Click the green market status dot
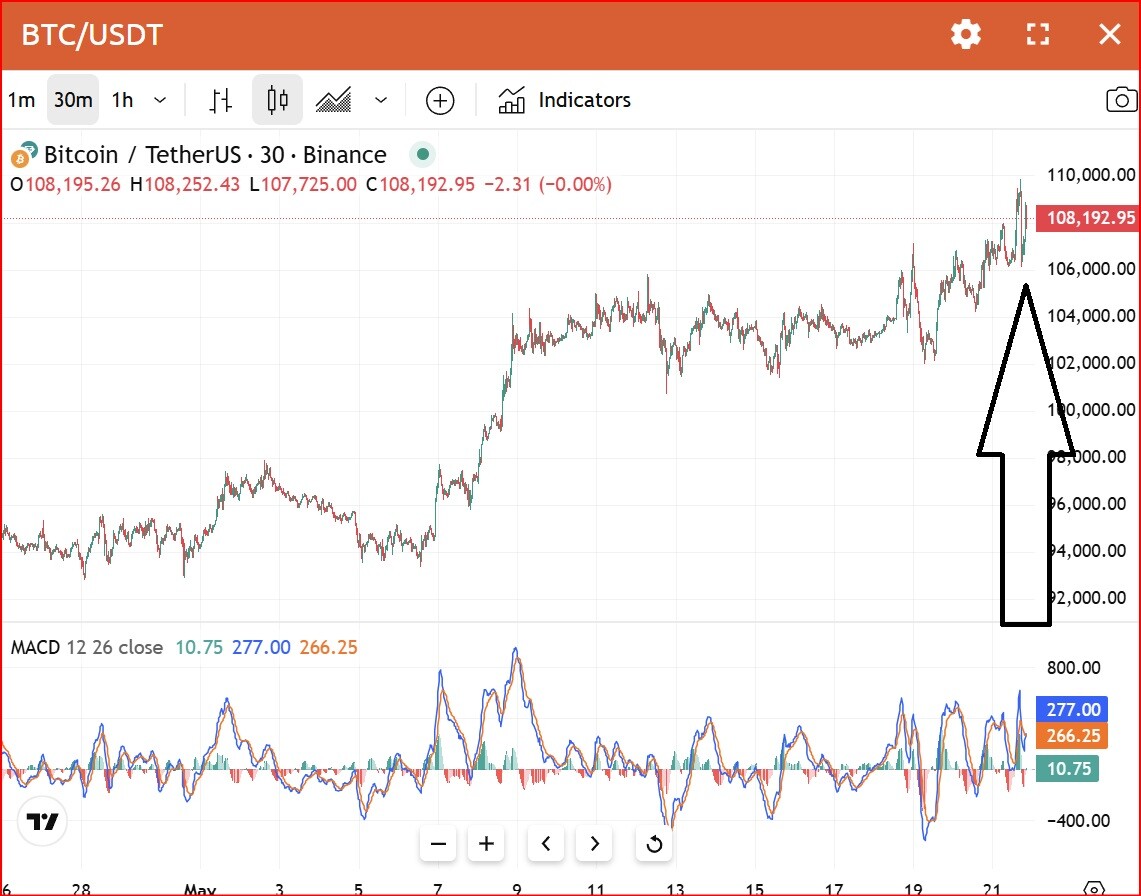This screenshot has height=896, width=1141. point(423,154)
